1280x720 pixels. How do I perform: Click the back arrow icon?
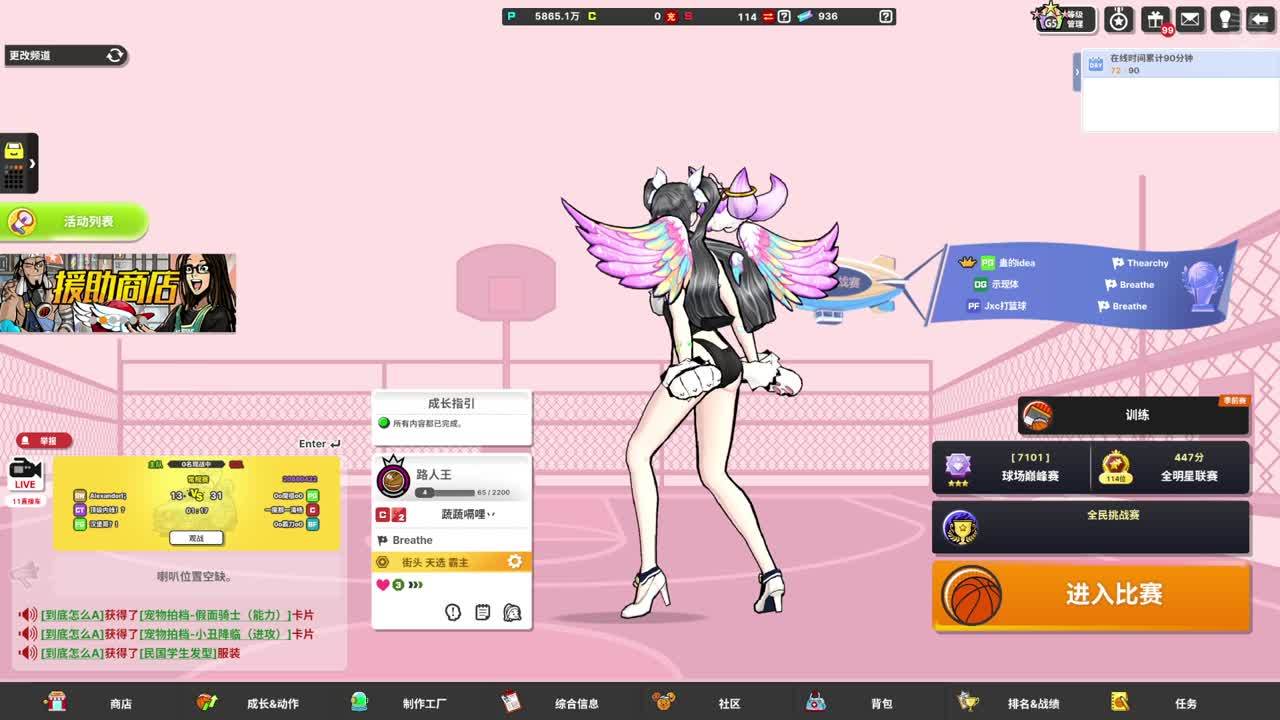pyautogui.click(x=1259, y=19)
